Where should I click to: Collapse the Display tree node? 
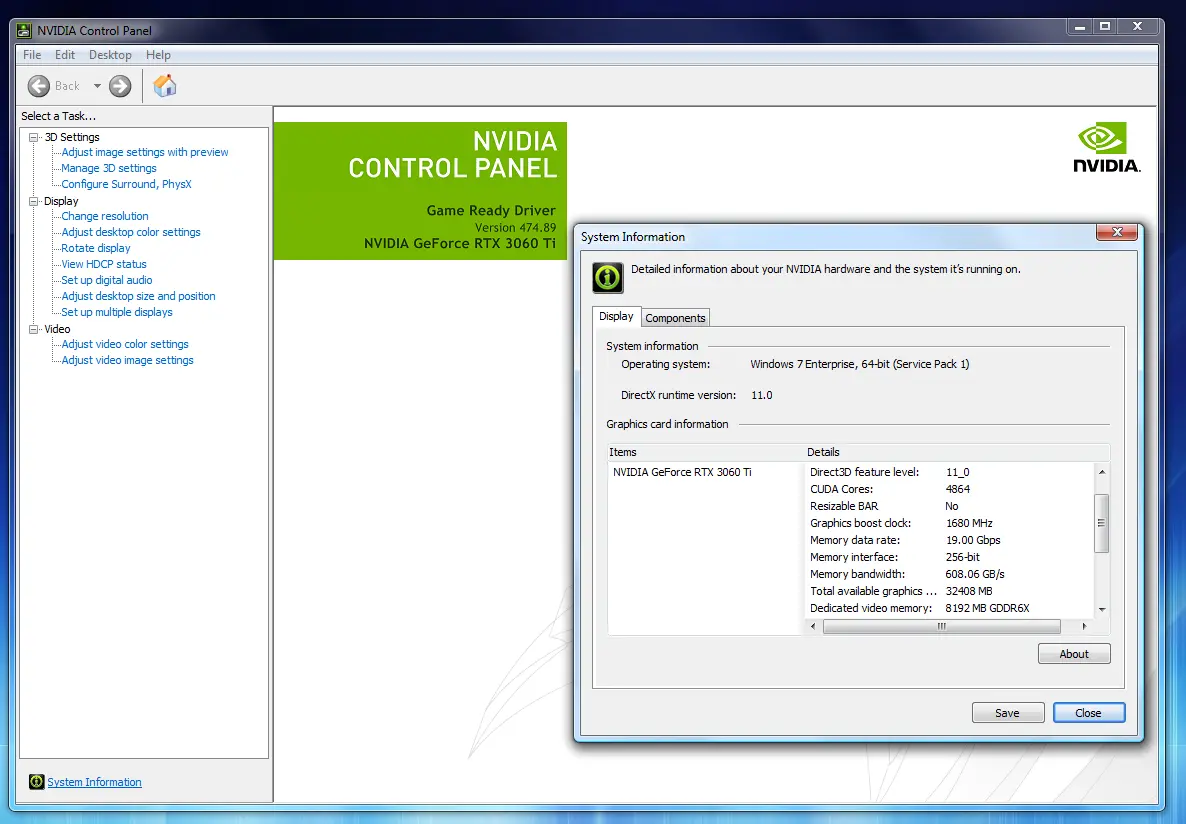pyautogui.click(x=33, y=201)
